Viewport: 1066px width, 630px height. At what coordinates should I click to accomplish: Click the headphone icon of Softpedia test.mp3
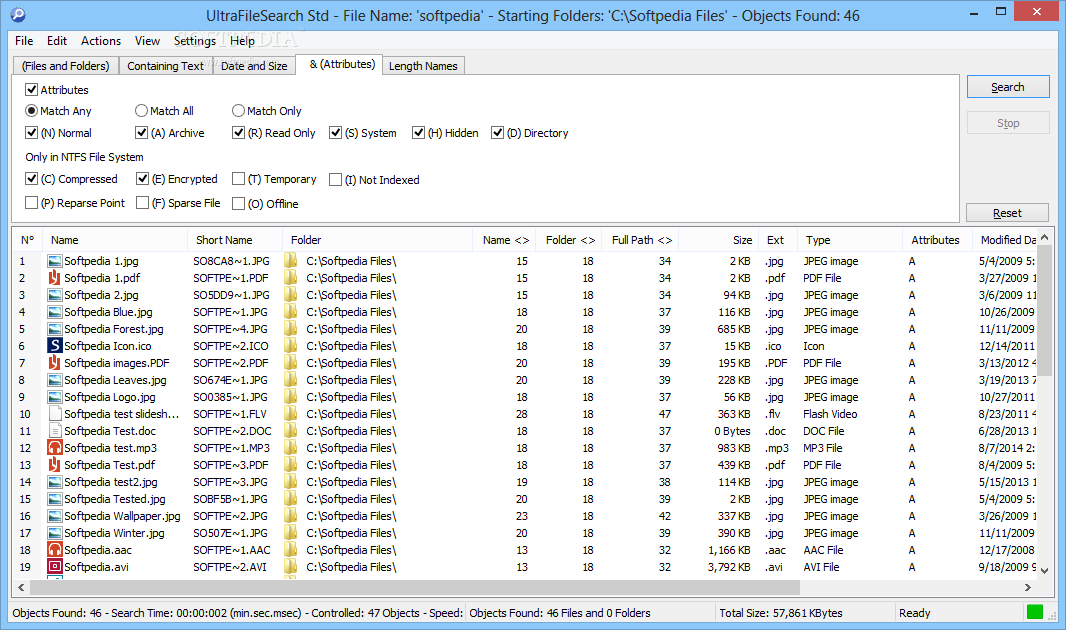[54, 448]
